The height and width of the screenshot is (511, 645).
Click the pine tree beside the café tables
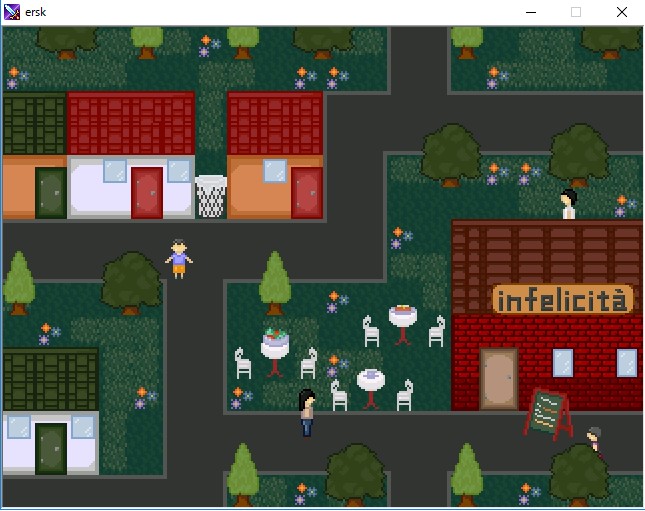pyautogui.click(x=275, y=283)
